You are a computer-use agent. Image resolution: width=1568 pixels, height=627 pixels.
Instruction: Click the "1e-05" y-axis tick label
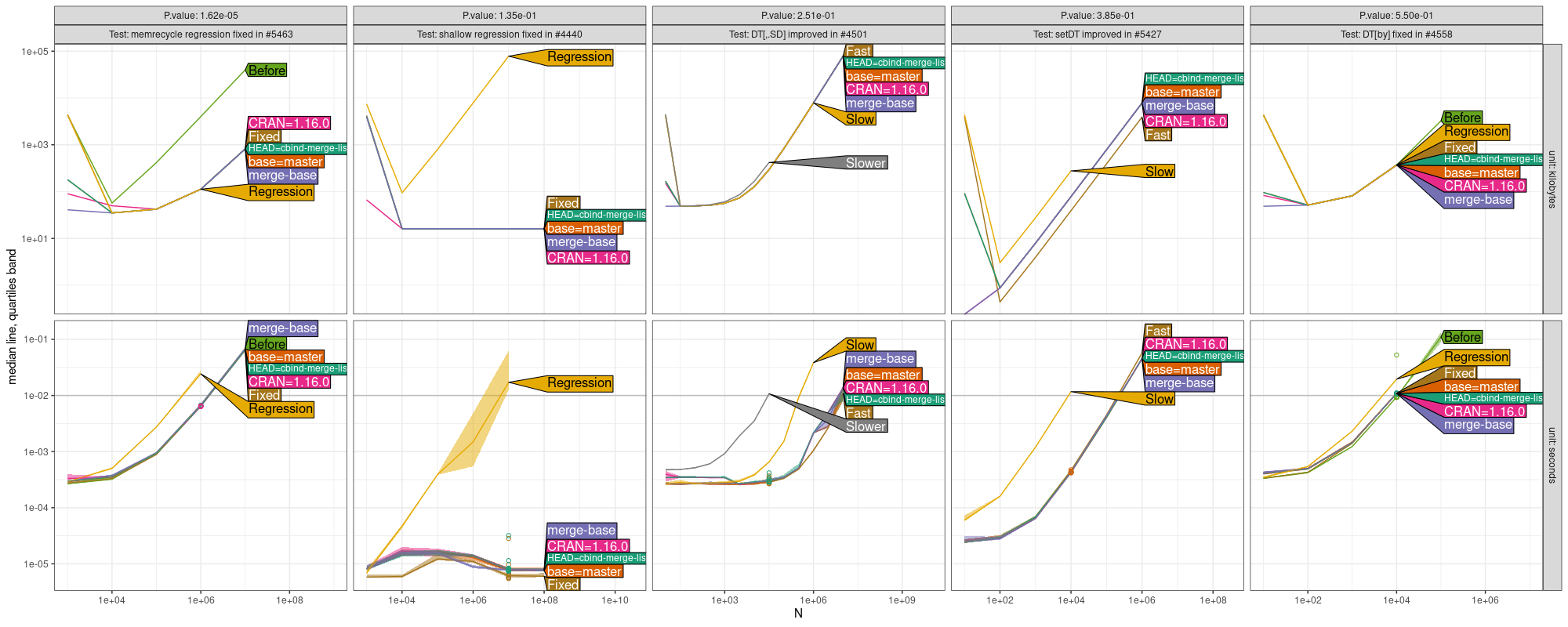point(36,564)
